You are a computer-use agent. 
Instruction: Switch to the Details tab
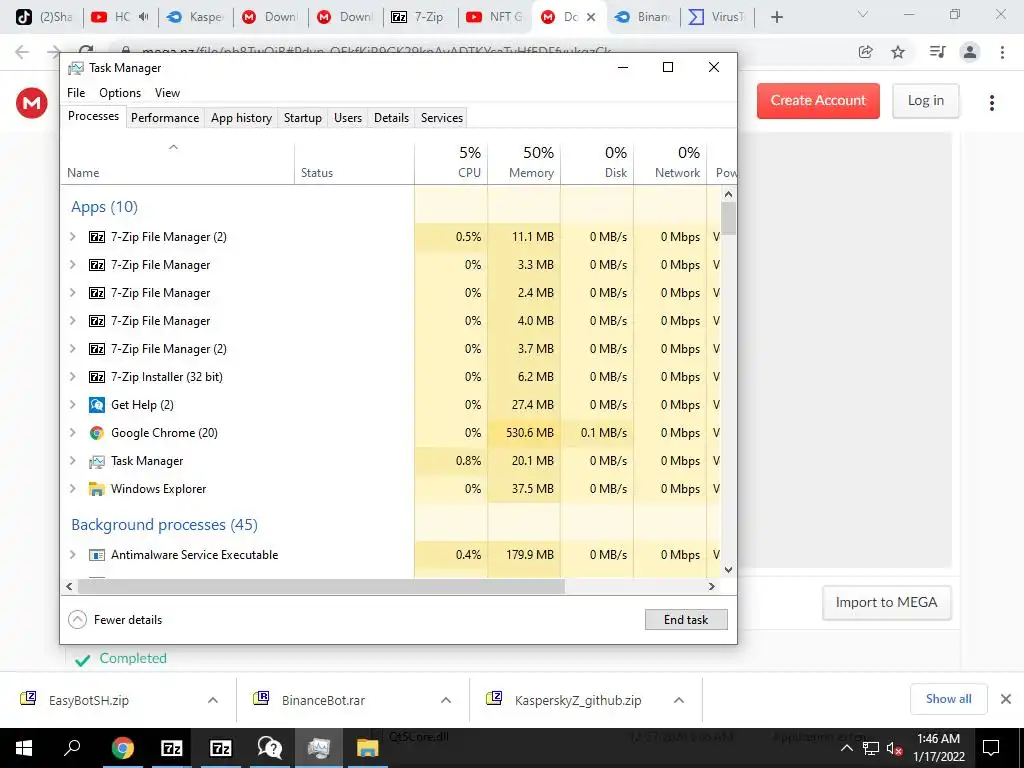point(391,118)
